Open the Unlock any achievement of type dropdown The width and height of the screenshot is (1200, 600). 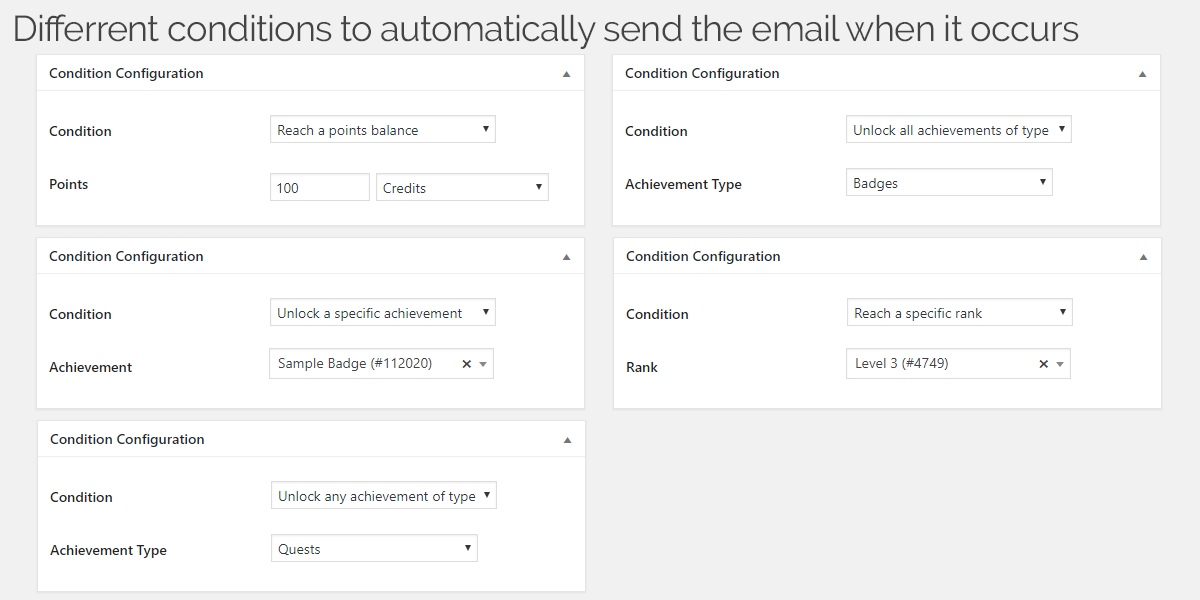pyautogui.click(x=384, y=496)
